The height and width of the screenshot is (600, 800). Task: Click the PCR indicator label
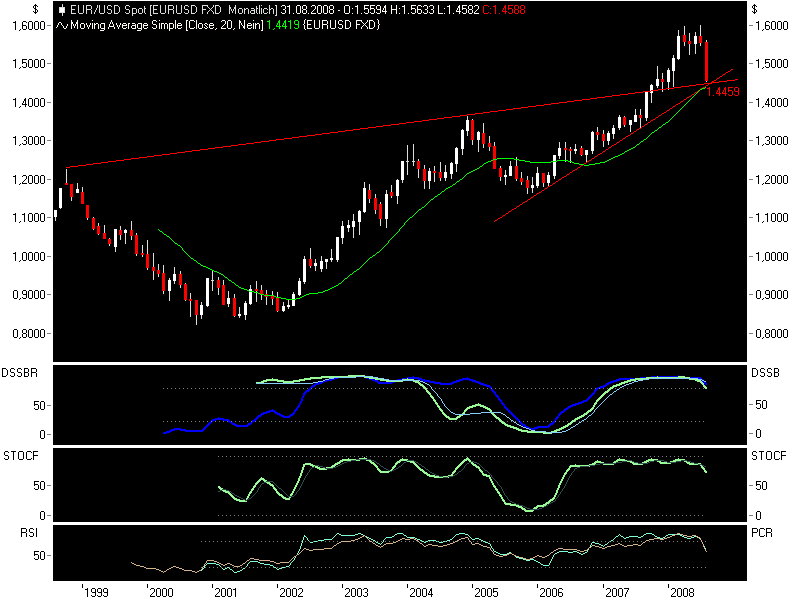click(x=762, y=533)
